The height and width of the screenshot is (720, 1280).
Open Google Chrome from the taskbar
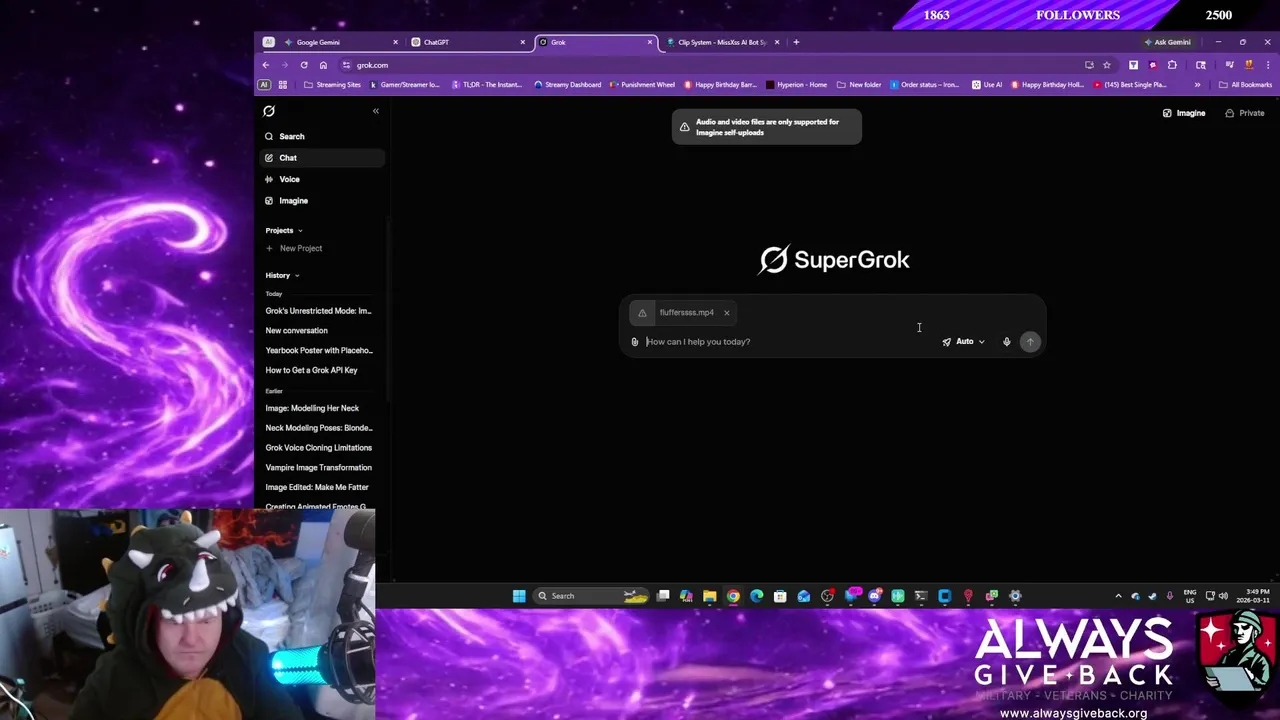pyautogui.click(x=733, y=597)
